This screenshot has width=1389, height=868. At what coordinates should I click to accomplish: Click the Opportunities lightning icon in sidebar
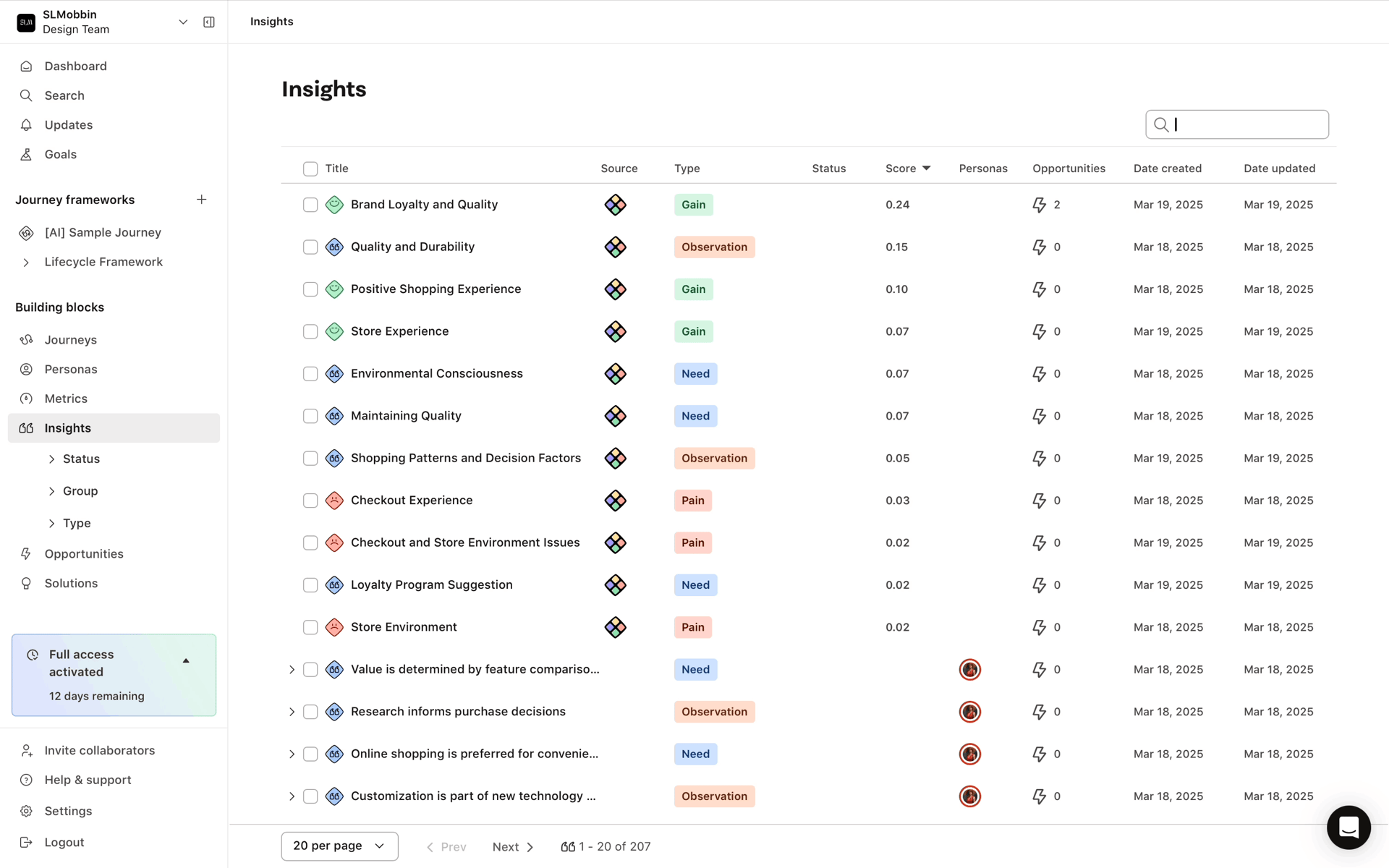26,554
